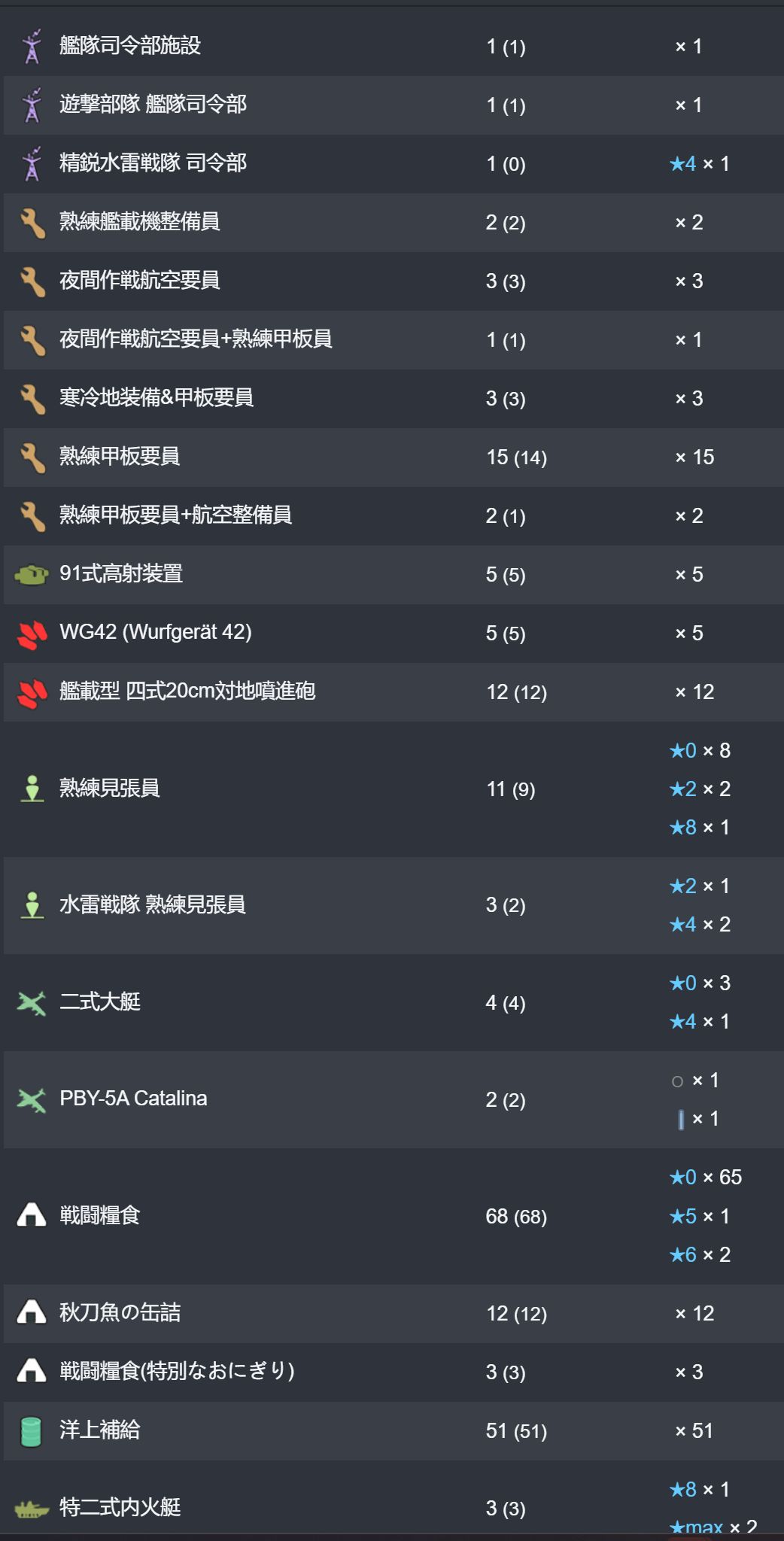Click the green drum icon for 洋上補給
The image size is (784, 1541).
click(x=32, y=1431)
